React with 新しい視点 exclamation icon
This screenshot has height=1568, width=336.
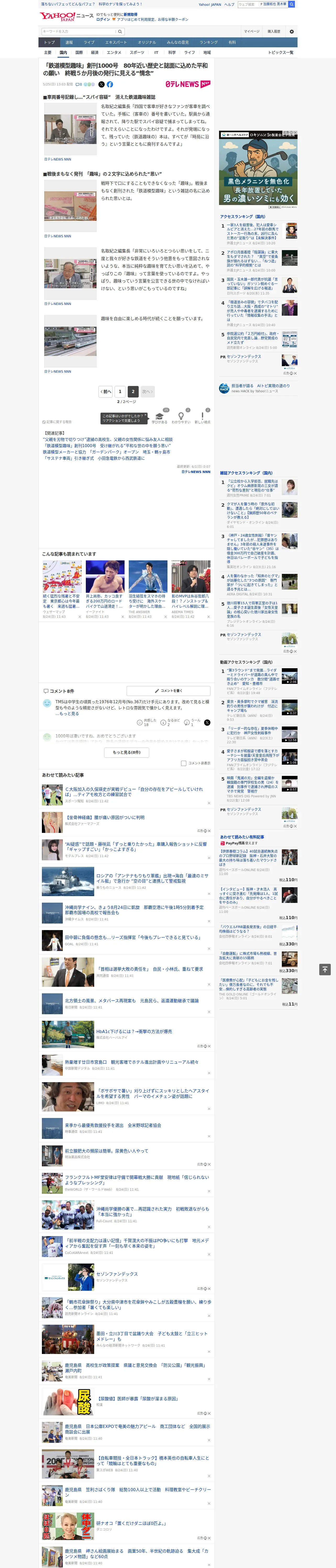point(203,416)
